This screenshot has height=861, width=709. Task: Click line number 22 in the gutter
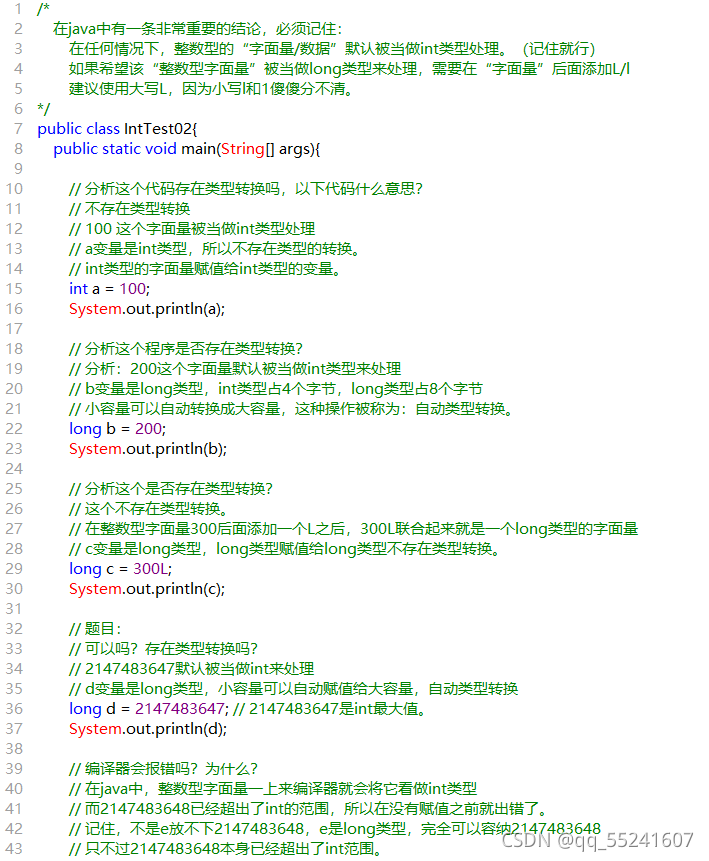(x=14, y=429)
